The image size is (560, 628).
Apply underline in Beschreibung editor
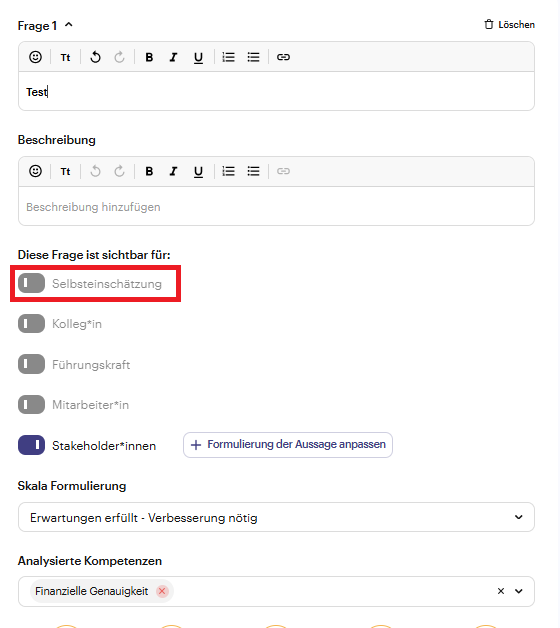(198, 172)
